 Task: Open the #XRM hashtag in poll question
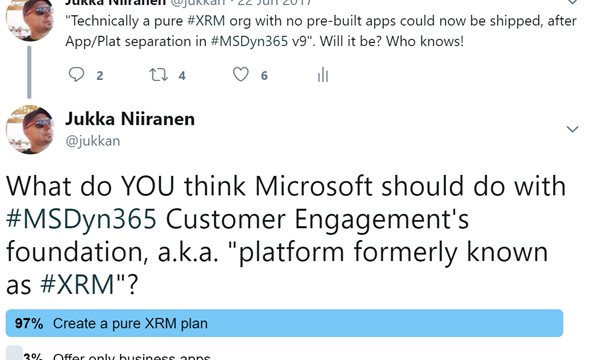pyautogui.click(x=77, y=284)
